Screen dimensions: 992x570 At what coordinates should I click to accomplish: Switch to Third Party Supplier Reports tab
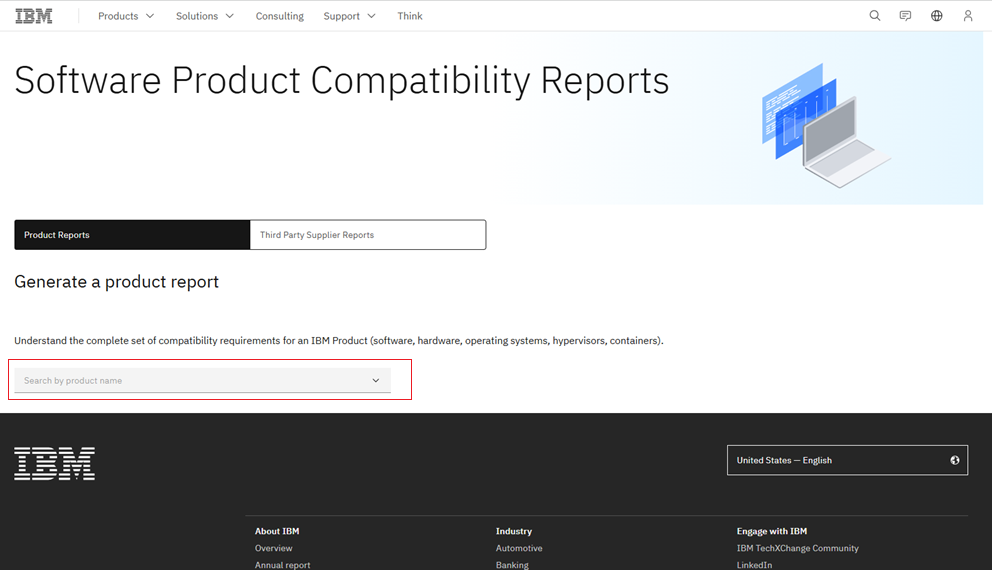click(368, 235)
